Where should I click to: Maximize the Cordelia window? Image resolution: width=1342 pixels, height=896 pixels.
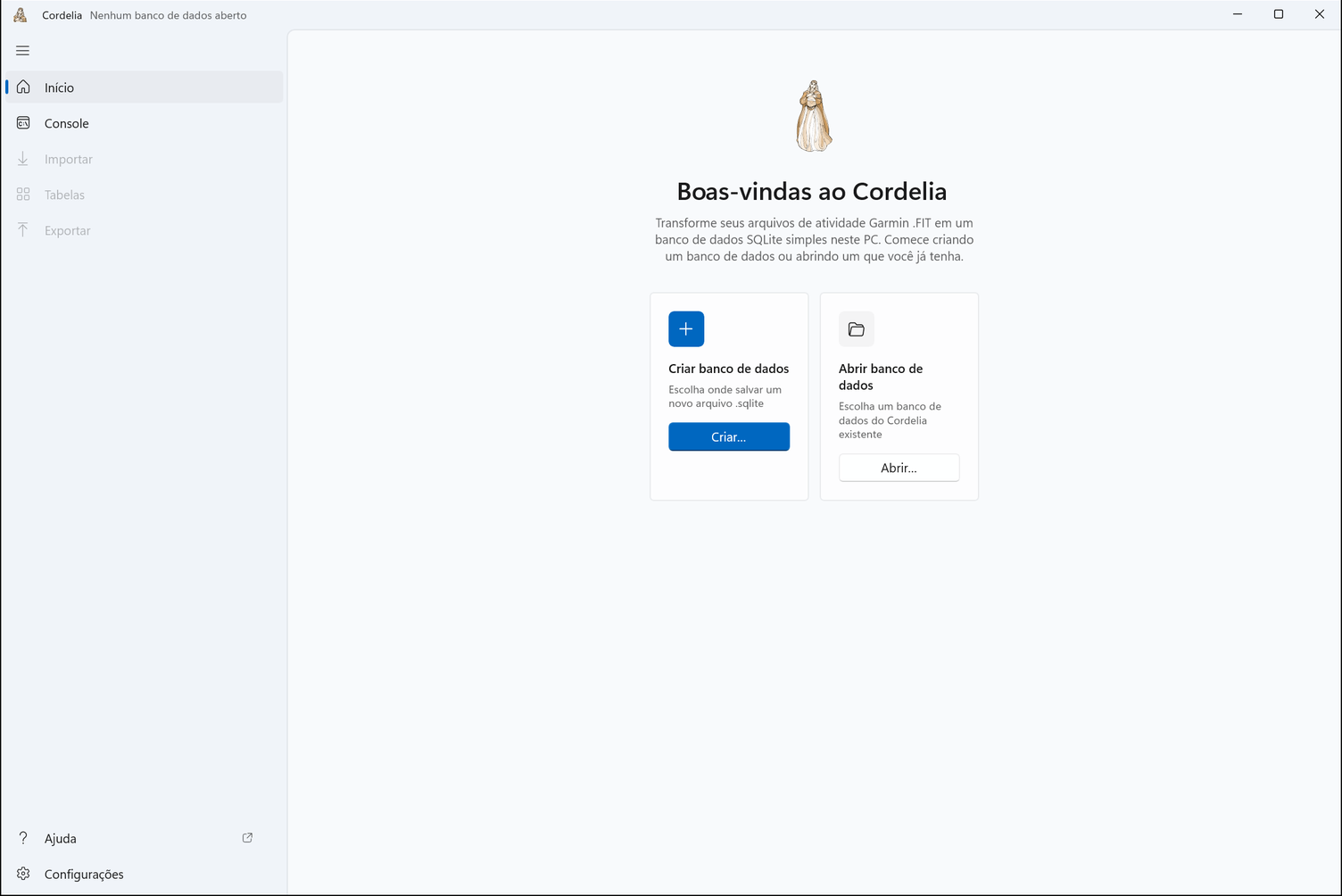tap(1279, 14)
